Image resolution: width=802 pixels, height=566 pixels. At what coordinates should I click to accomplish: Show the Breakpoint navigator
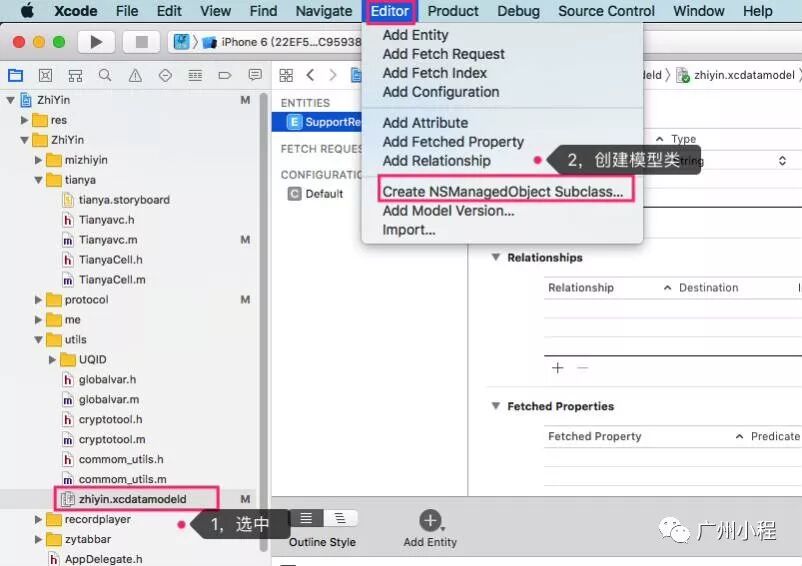(x=225, y=76)
